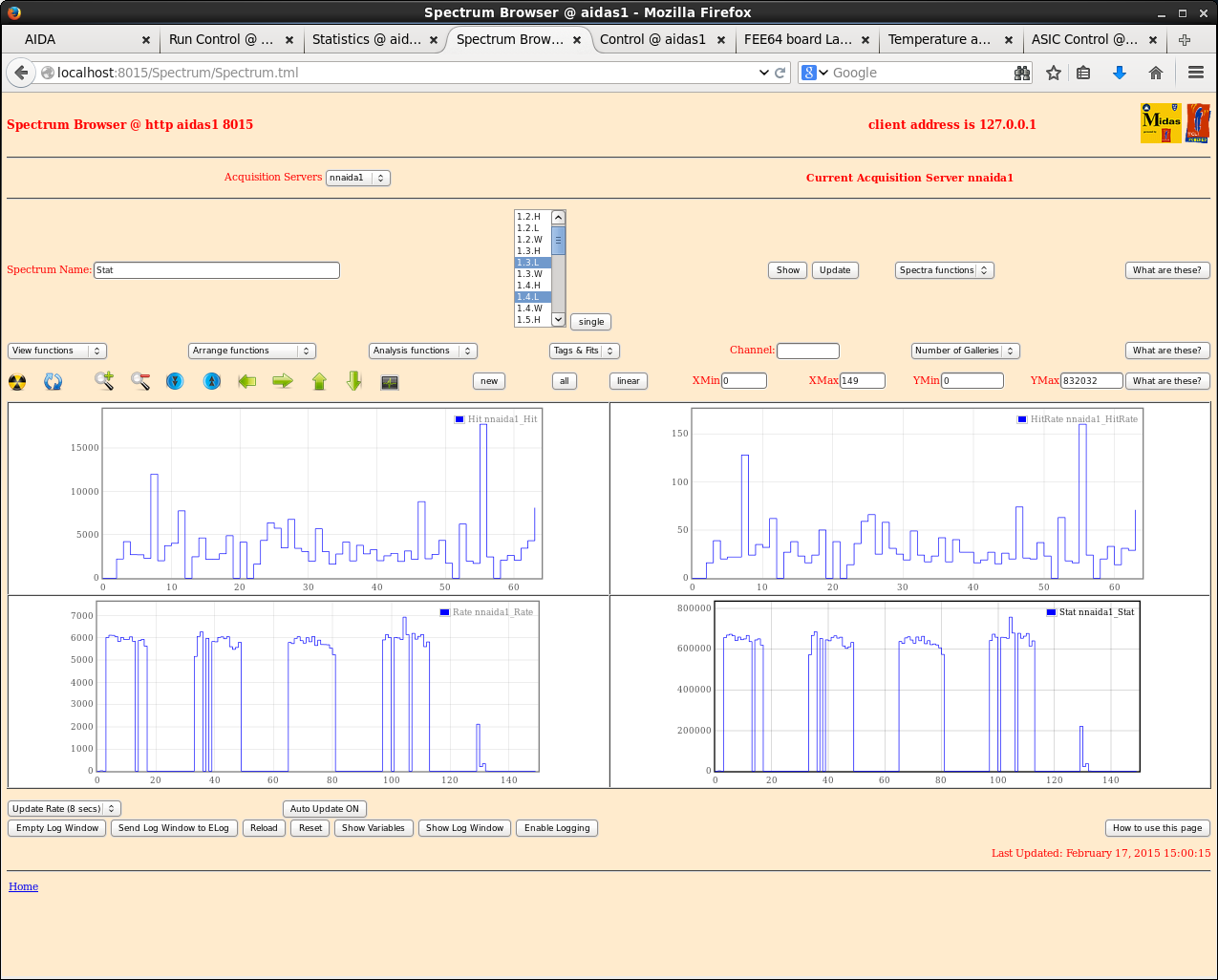Click the Show button
Viewport: 1218px width, 980px height.
[x=787, y=270]
